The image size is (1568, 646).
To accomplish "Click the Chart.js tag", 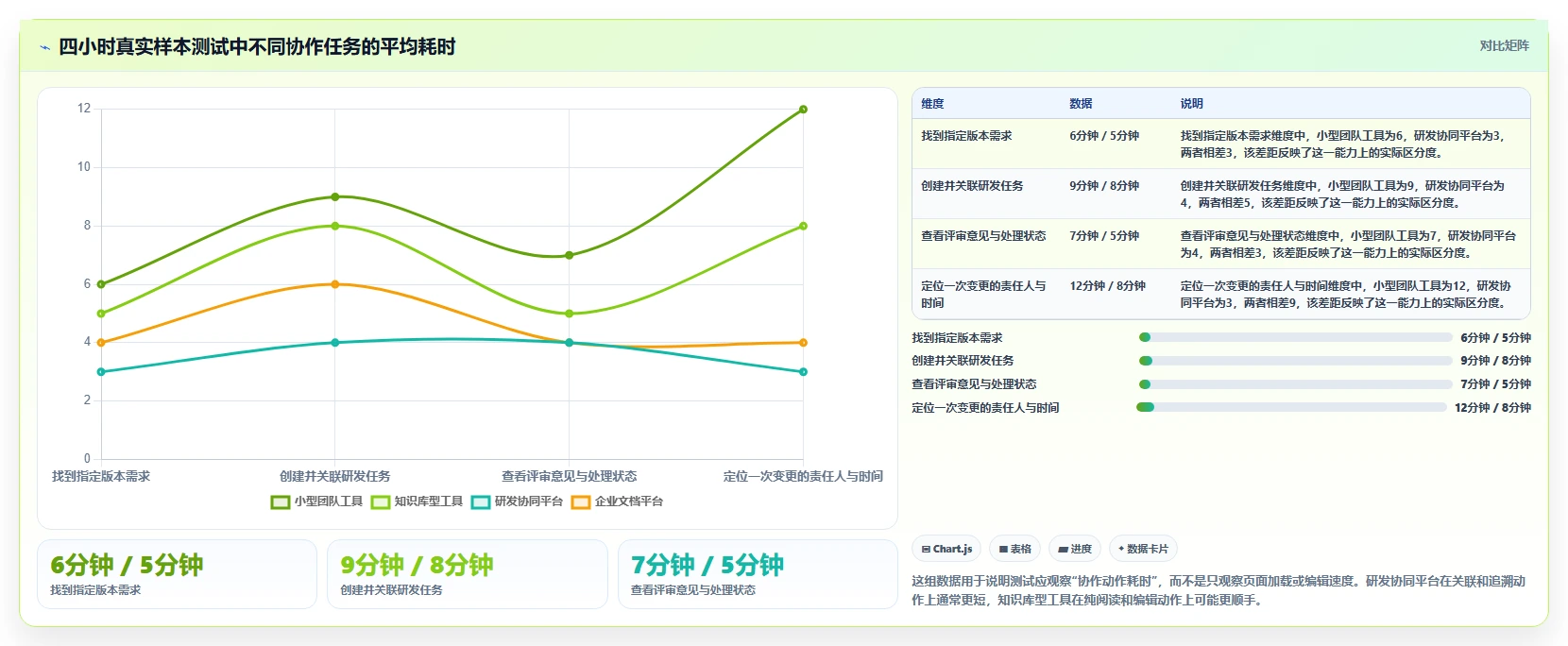I will (x=946, y=549).
